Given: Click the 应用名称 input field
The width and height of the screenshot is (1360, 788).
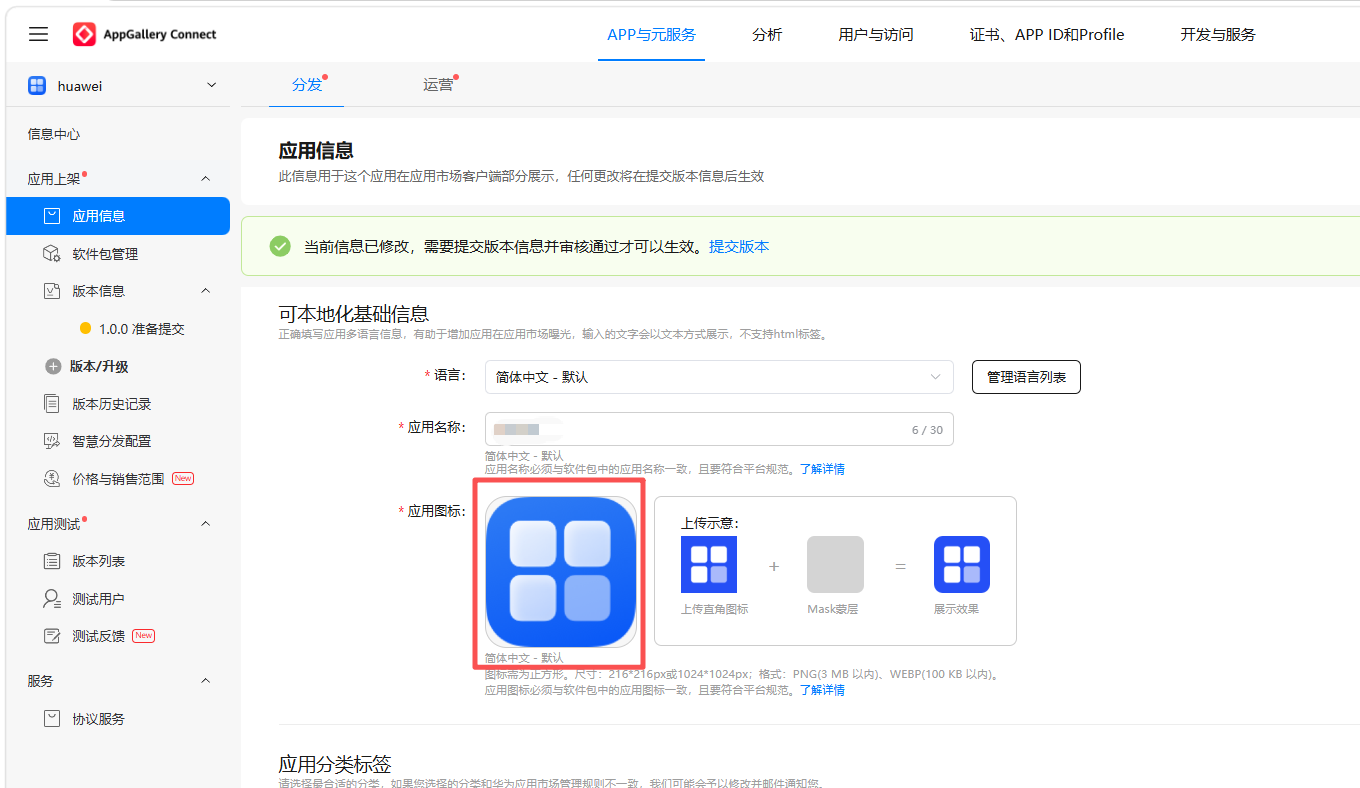Looking at the screenshot, I should [719, 429].
